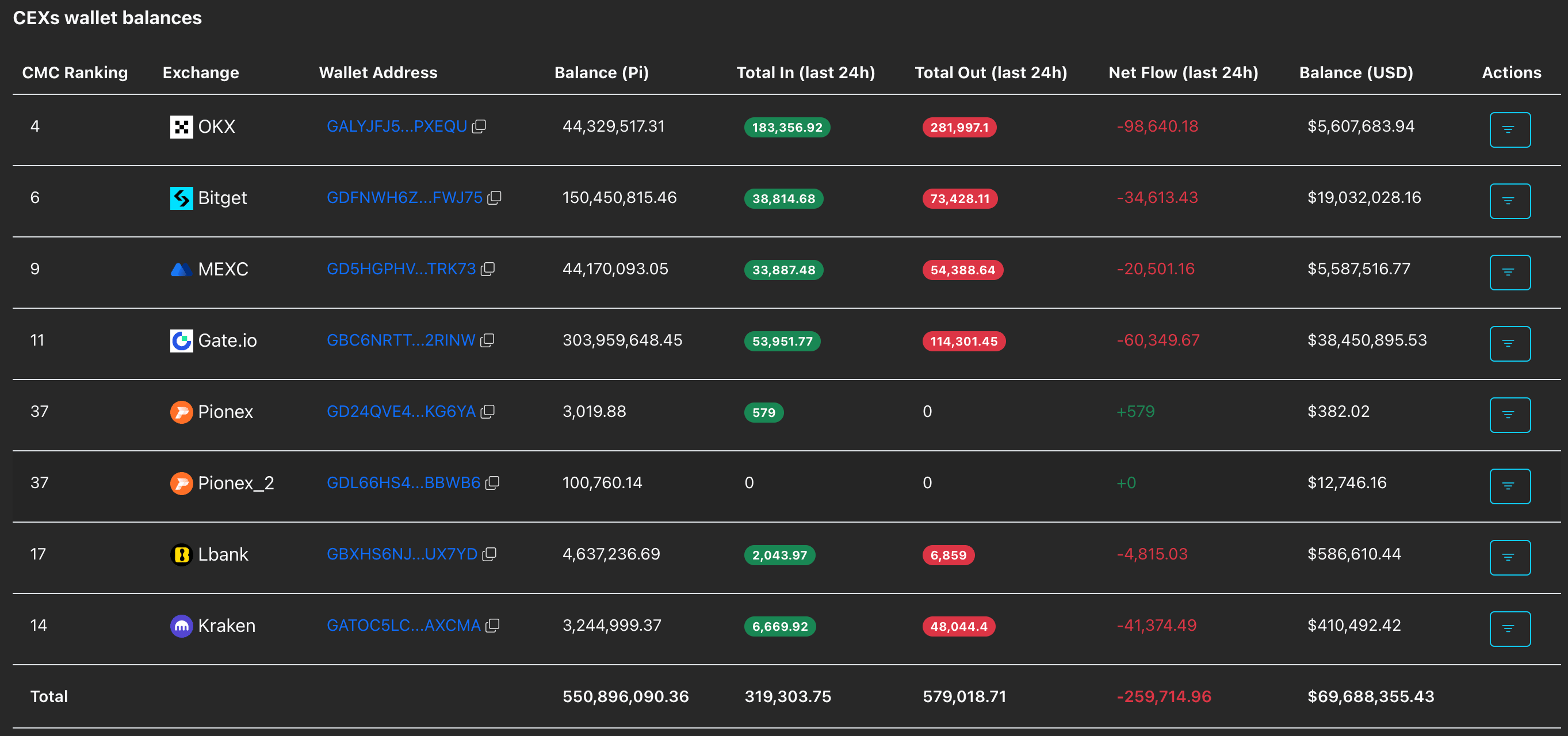Click the red 73,428.11 badge for Bitget
The height and width of the screenshot is (736, 1568).
pyautogui.click(x=960, y=198)
